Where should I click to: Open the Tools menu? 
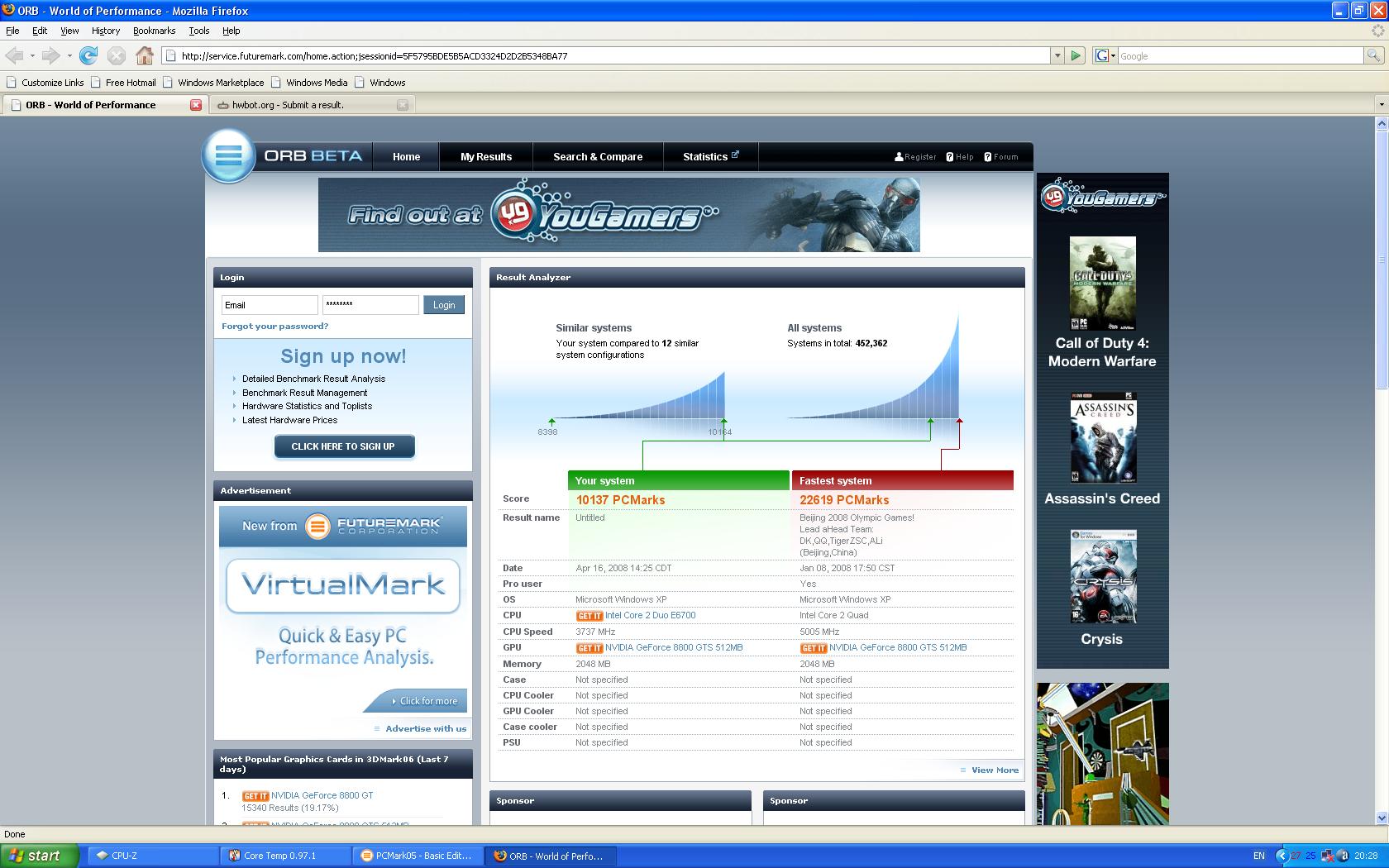(199, 31)
